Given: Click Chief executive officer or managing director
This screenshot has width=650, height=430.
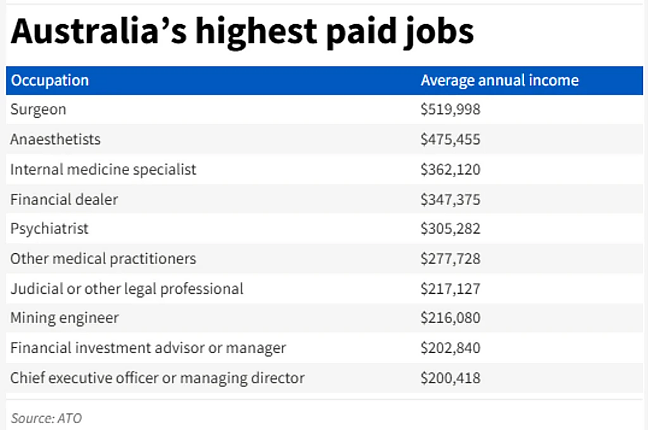Looking at the screenshot, I should pyautogui.click(x=158, y=378).
